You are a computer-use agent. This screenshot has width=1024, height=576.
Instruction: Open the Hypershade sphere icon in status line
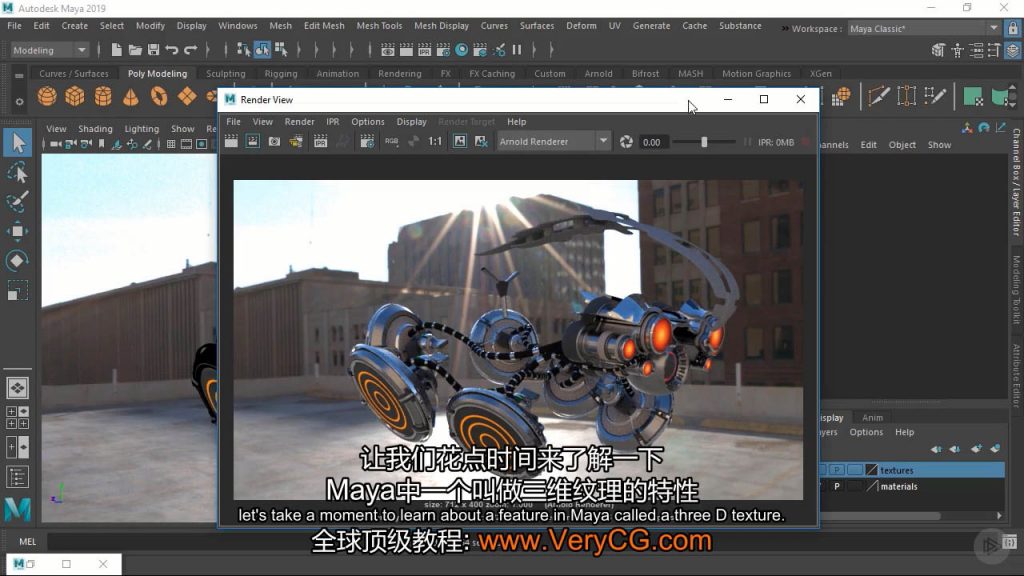click(x=462, y=50)
